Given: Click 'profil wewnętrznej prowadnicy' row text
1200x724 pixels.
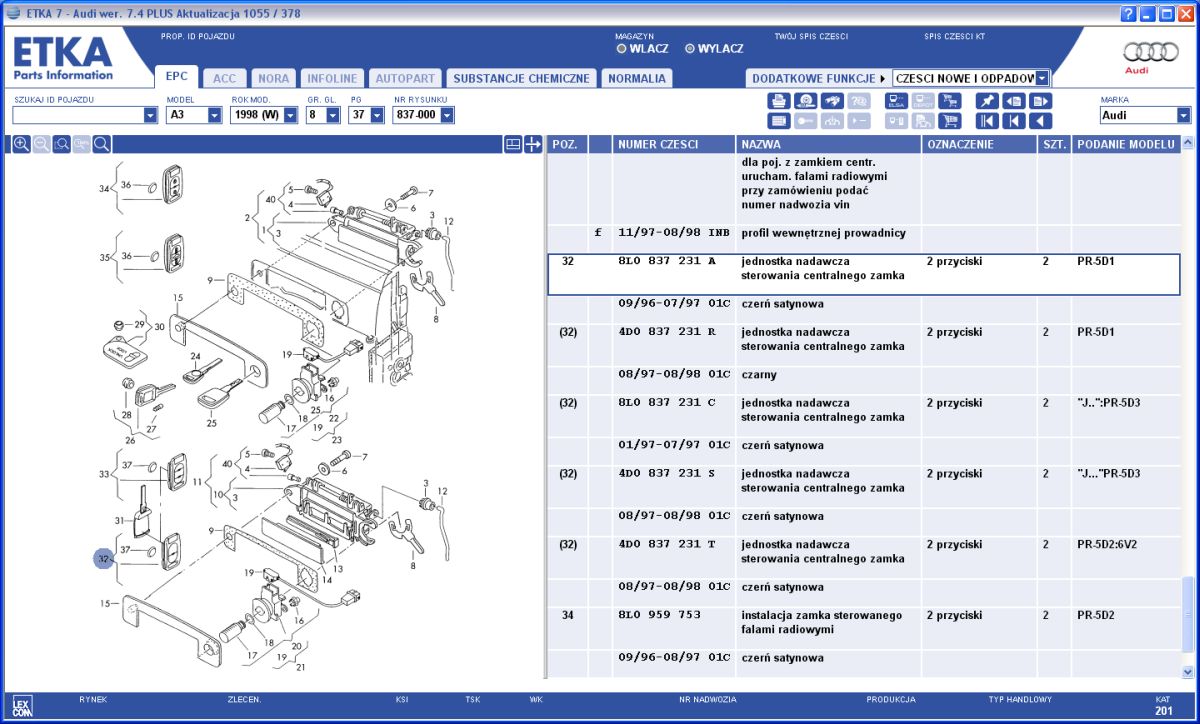Looking at the screenshot, I should [x=823, y=233].
